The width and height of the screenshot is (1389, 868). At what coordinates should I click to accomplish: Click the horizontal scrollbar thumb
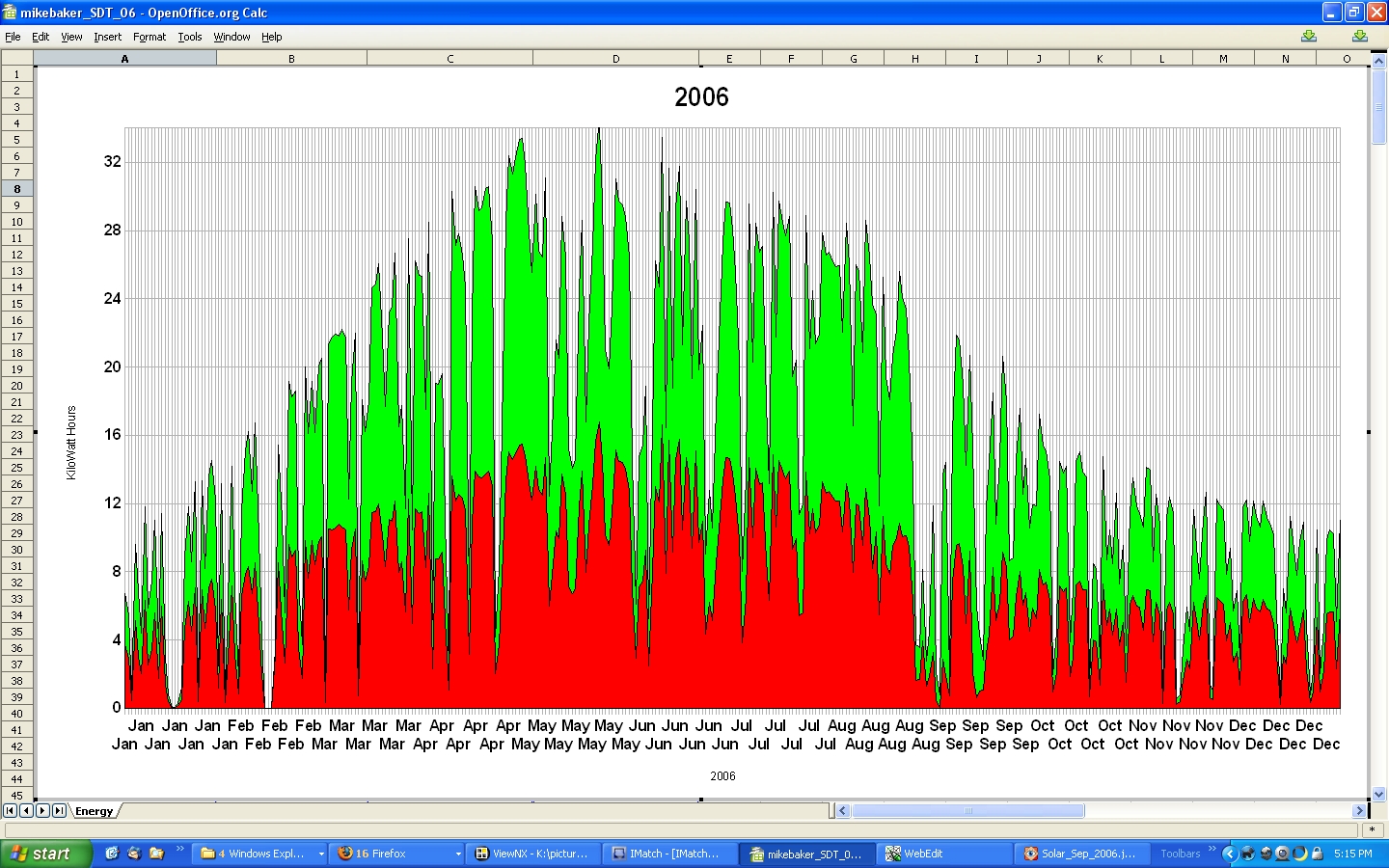point(967,810)
